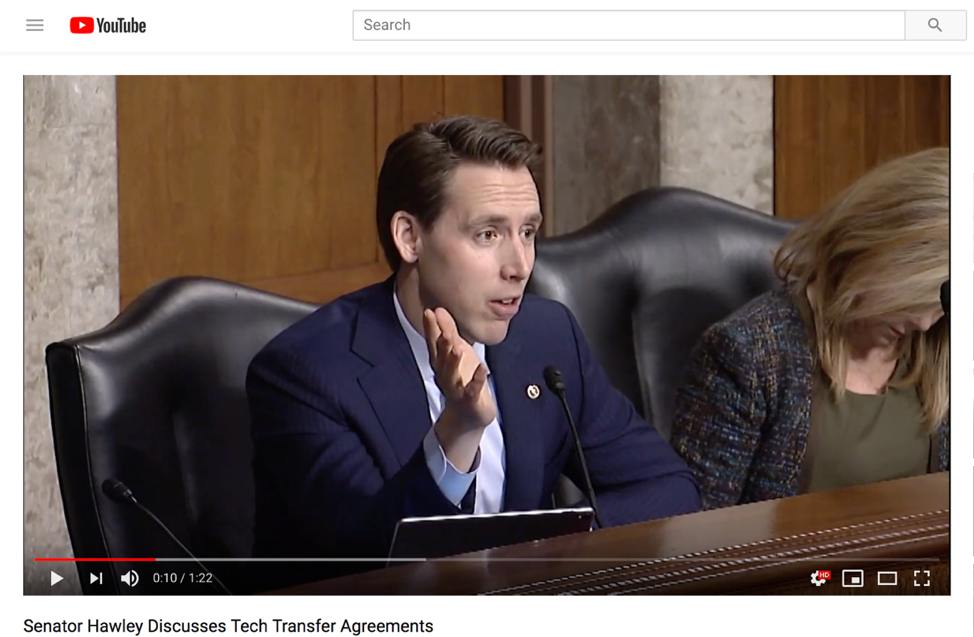
Task: Activate the miniplayer icon
Action: coord(853,578)
